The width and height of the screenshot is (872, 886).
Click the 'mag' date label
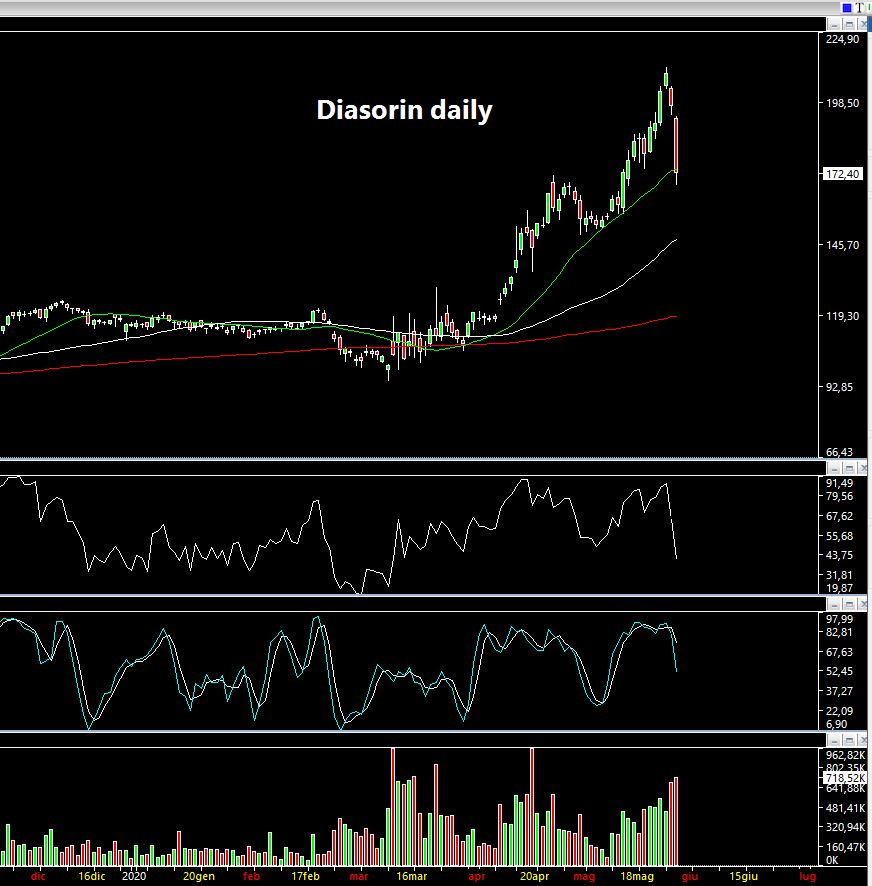point(584,876)
